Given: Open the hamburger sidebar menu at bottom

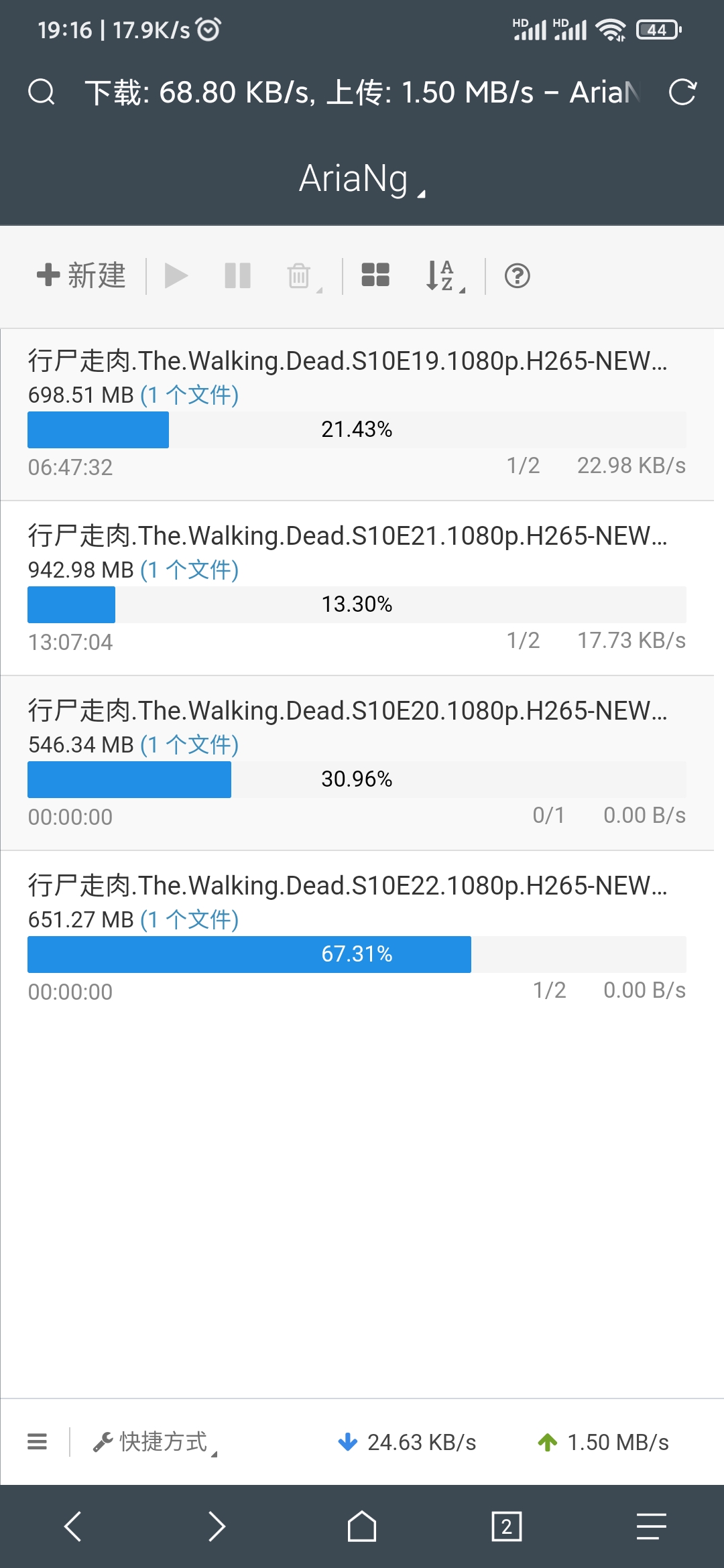Looking at the screenshot, I should (x=38, y=1441).
